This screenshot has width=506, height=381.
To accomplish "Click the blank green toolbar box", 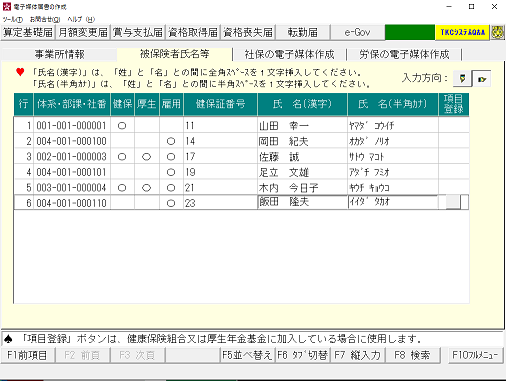I will point(410,32).
